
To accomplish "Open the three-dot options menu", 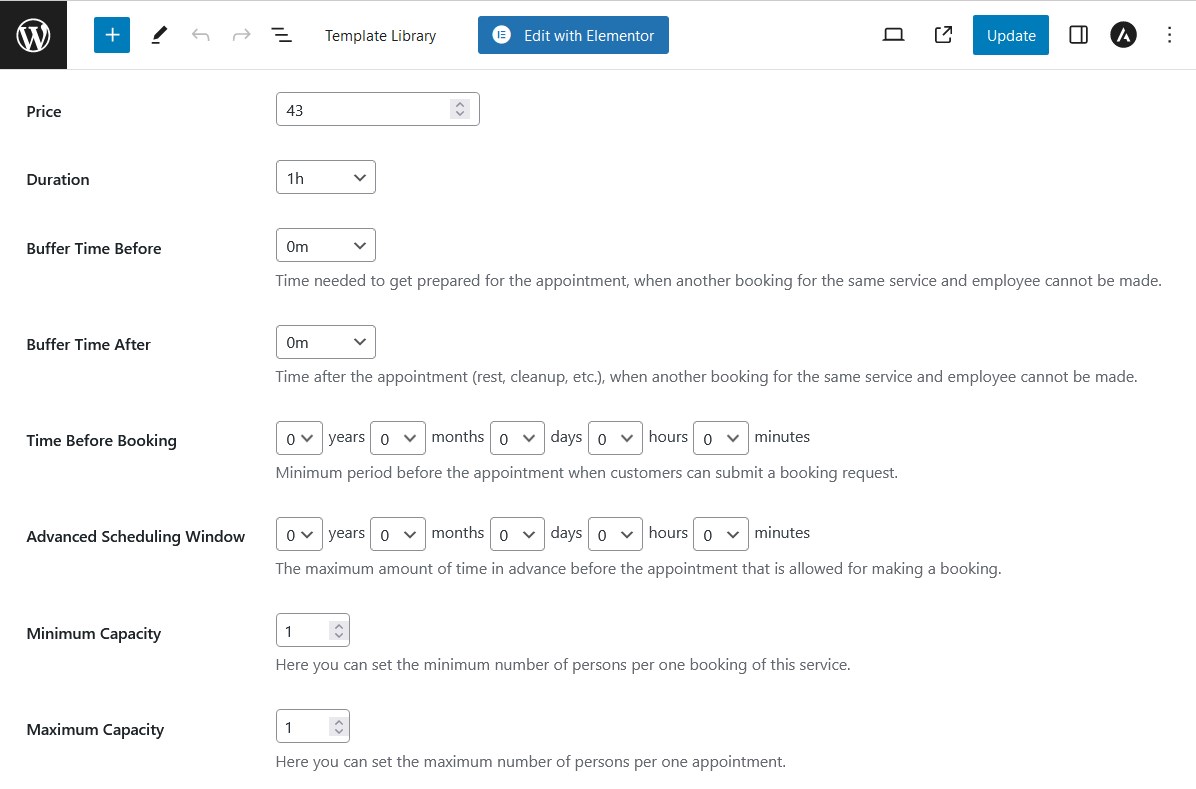I will (1169, 35).
